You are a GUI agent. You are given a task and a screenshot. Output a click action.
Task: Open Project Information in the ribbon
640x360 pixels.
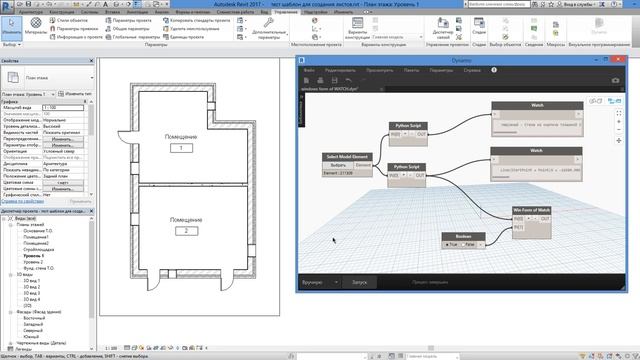point(76,37)
